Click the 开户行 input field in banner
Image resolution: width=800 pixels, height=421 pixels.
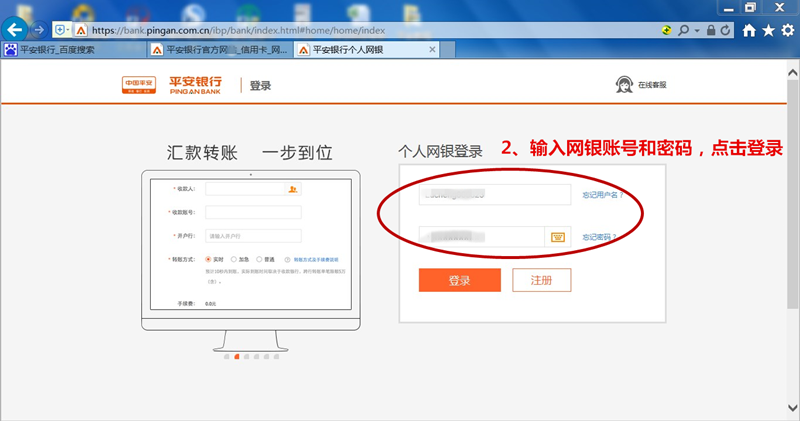coord(254,236)
